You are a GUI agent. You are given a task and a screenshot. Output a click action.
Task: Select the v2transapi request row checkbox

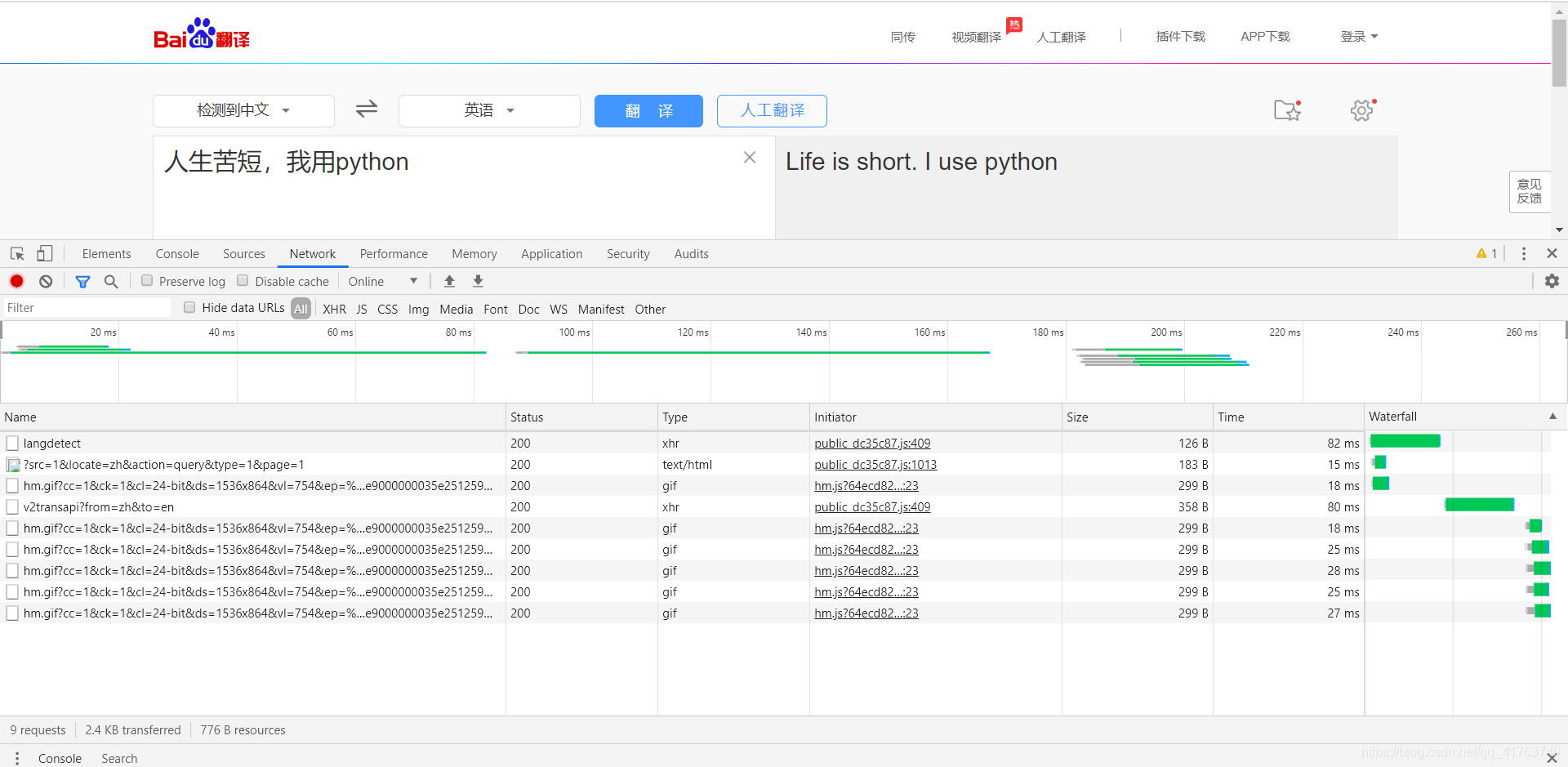point(12,507)
